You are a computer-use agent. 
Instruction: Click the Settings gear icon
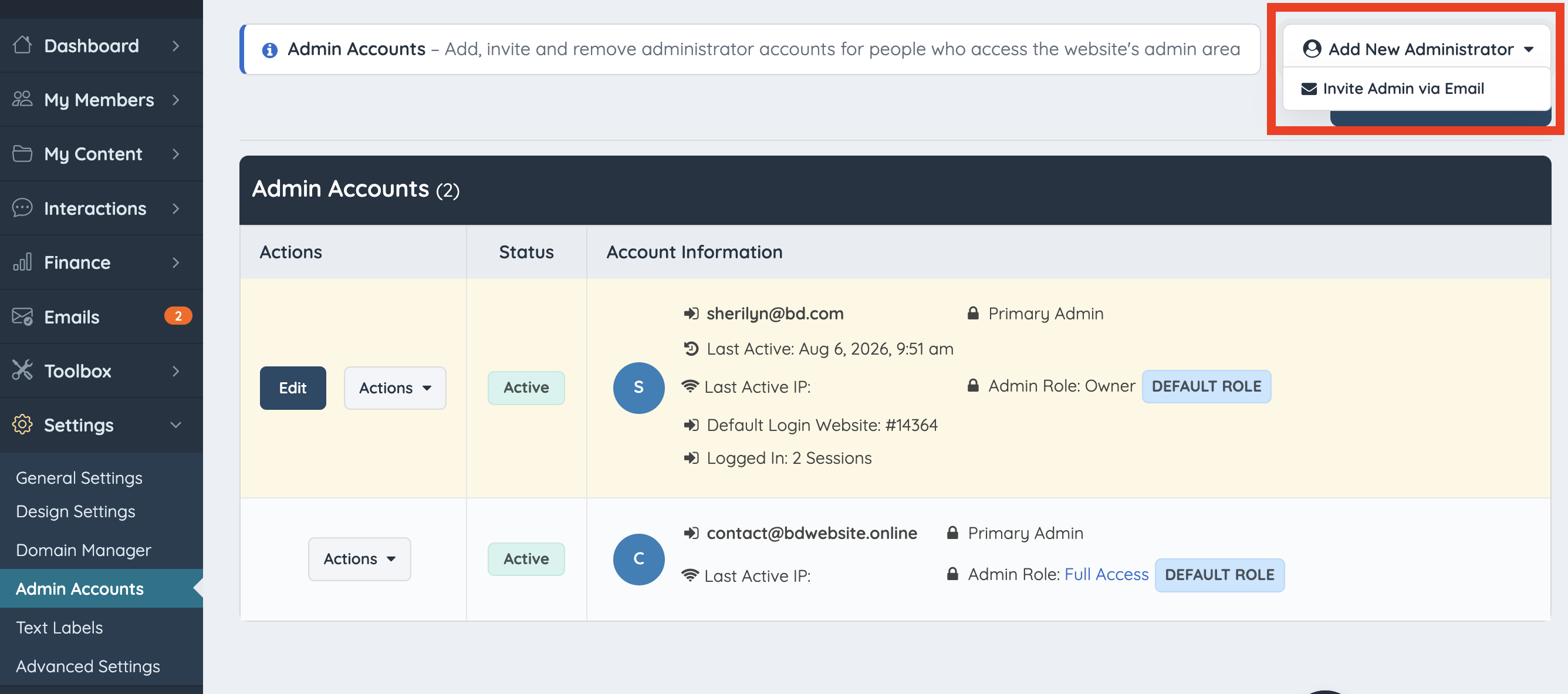pyautogui.click(x=22, y=425)
